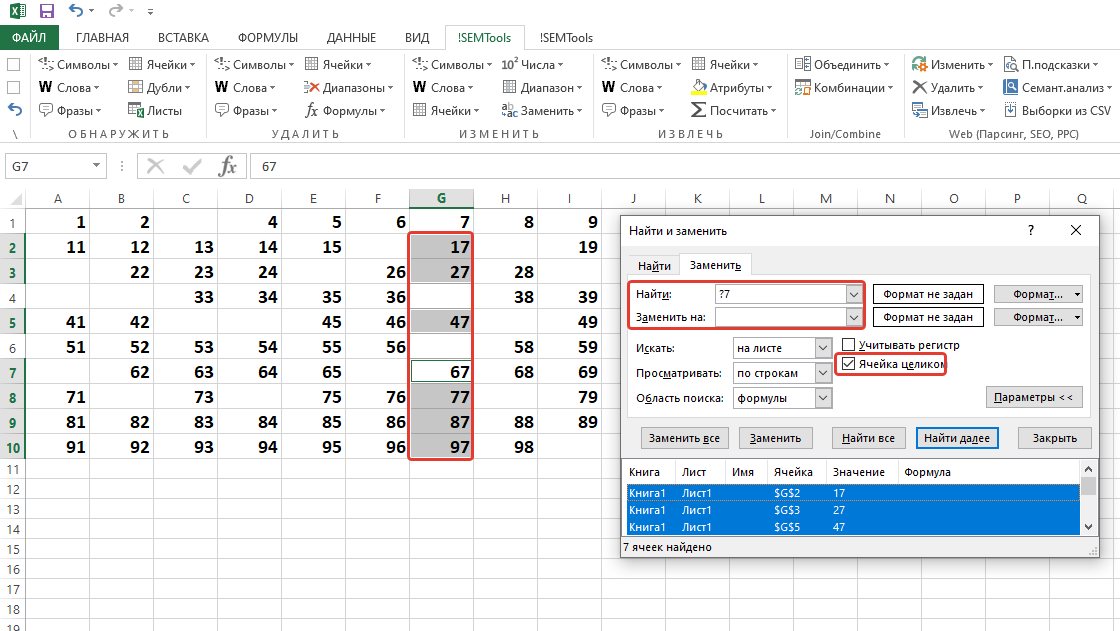Click the Заменить все button
Screen dimensions: 1120x631
(x=684, y=438)
